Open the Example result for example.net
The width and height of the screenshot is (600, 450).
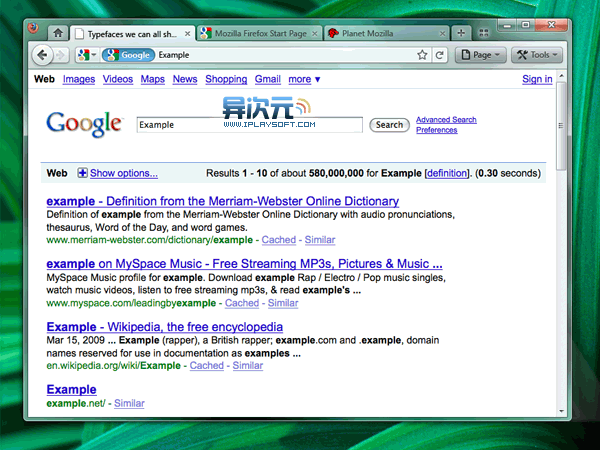click(72, 390)
